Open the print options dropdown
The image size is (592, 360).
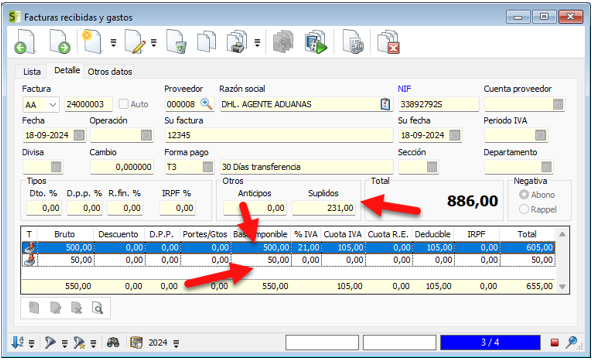click(257, 43)
